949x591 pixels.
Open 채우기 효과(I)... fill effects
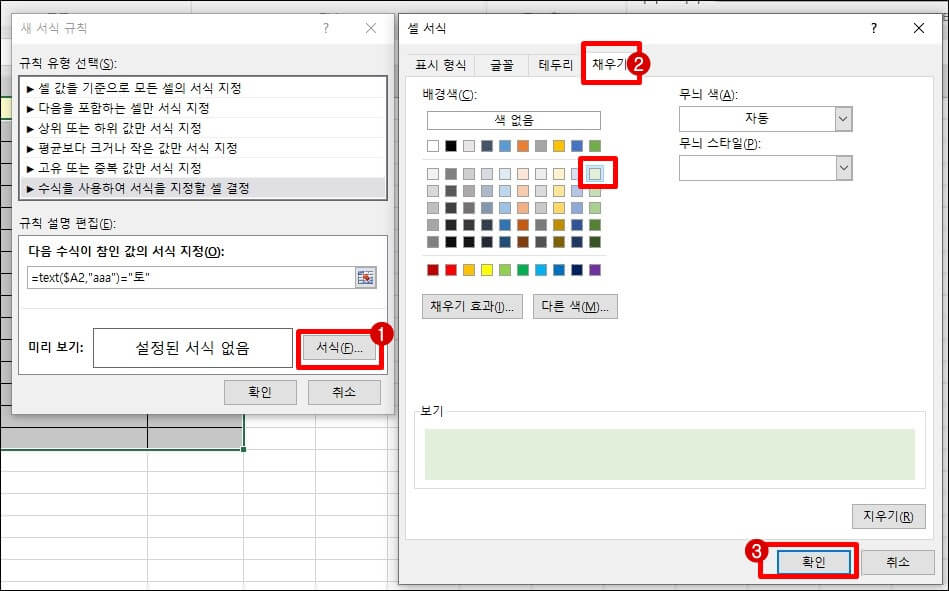coord(472,306)
